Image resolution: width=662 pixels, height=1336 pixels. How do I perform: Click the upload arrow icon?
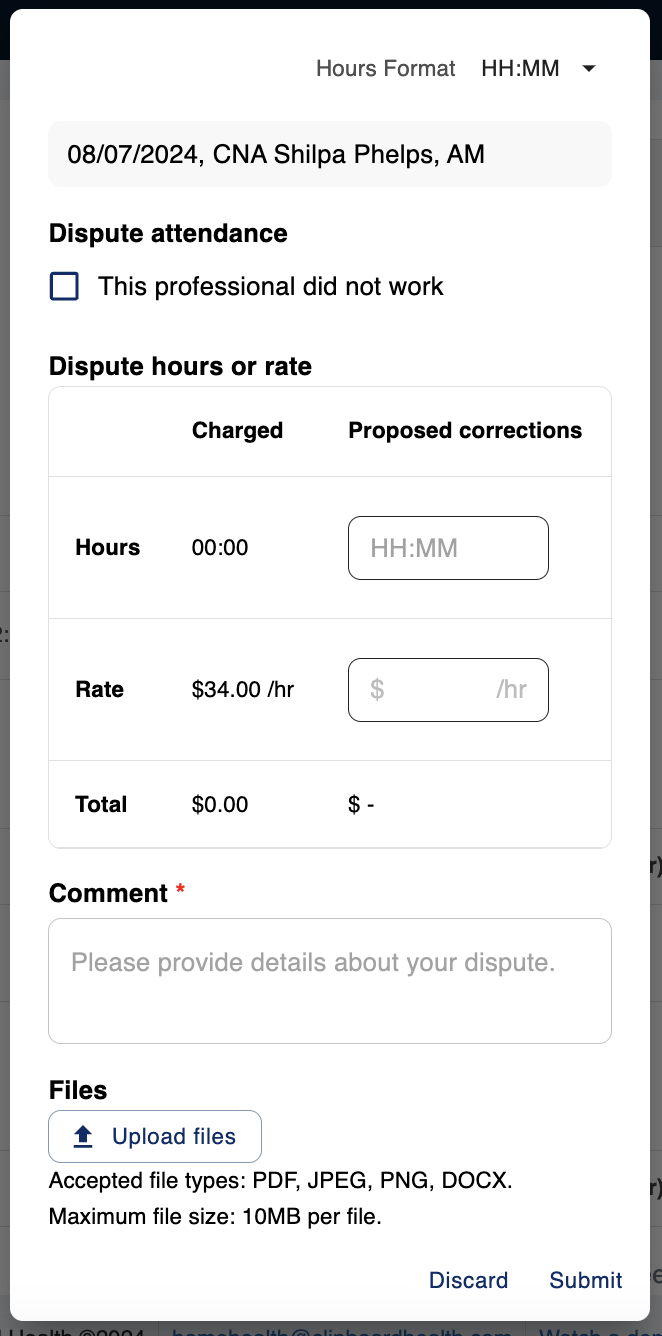click(84, 1137)
